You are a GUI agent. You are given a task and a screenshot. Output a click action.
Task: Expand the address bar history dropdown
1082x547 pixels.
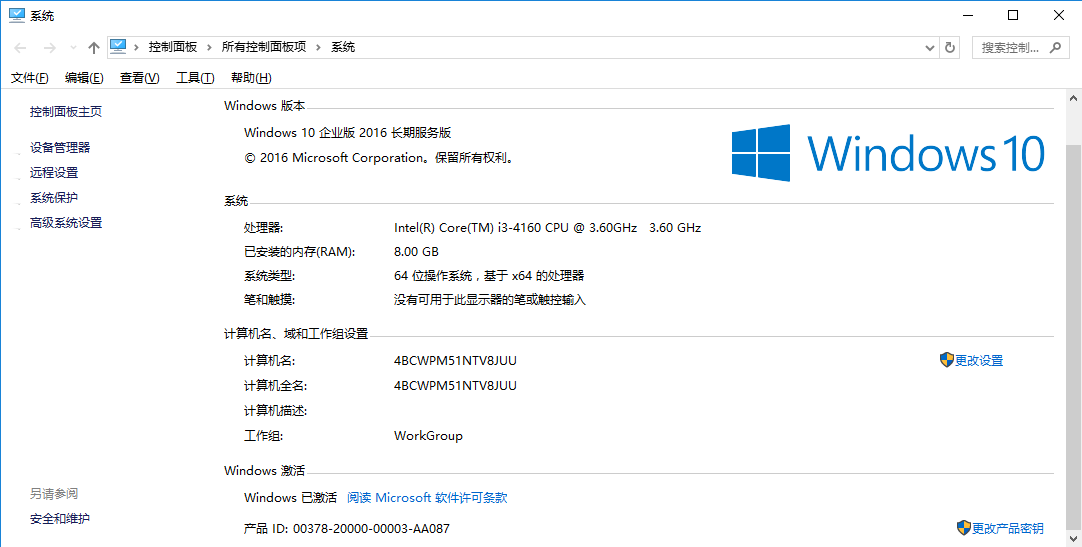pos(929,47)
